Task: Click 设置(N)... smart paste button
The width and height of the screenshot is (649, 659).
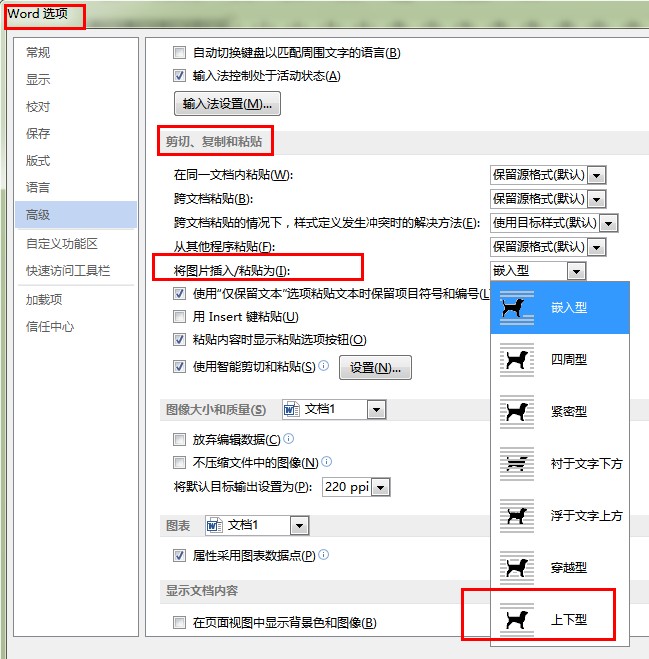Action: (375, 368)
